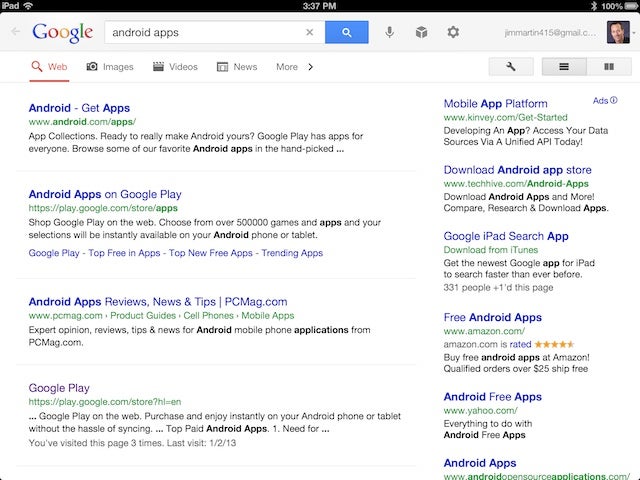The image size is (640, 480).
Task: Tap the Bluetooth status bar icon
Action: [594, 5]
